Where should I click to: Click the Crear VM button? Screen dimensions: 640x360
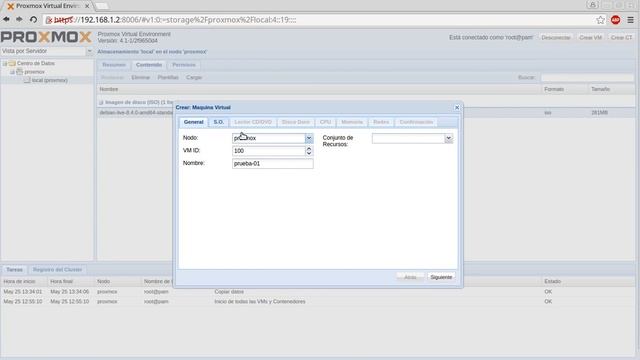(x=590, y=38)
